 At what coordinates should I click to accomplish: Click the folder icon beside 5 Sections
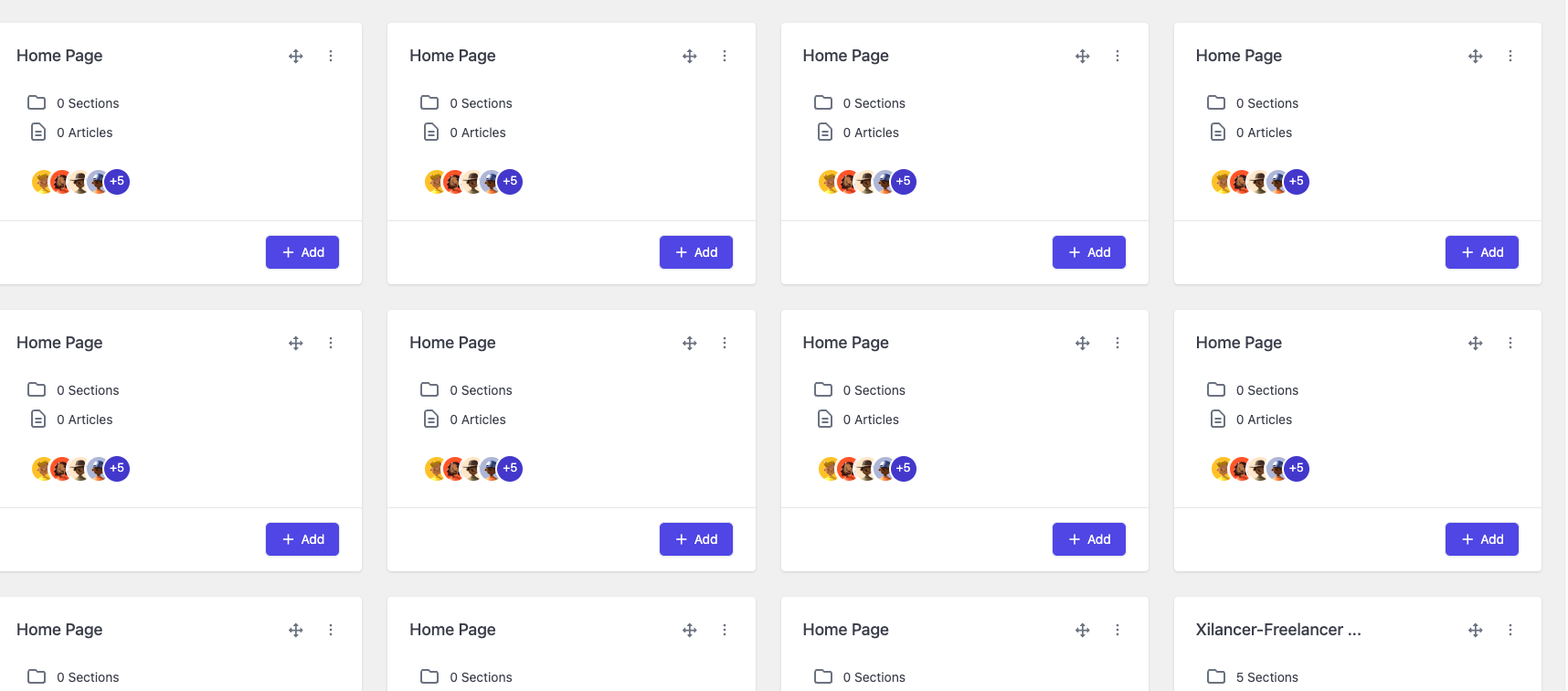(x=1215, y=676)
